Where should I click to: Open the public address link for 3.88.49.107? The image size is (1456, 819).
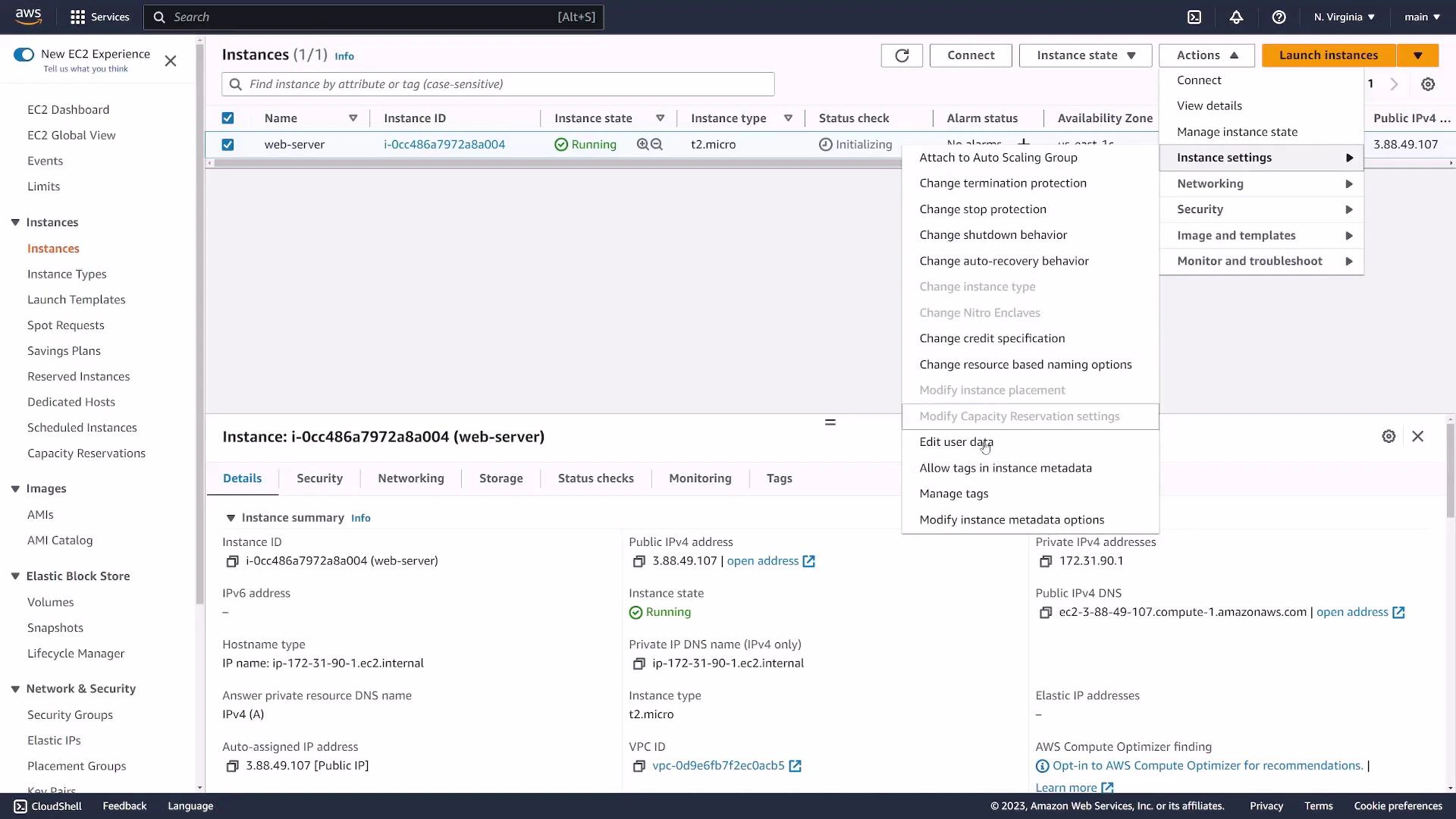763,561
